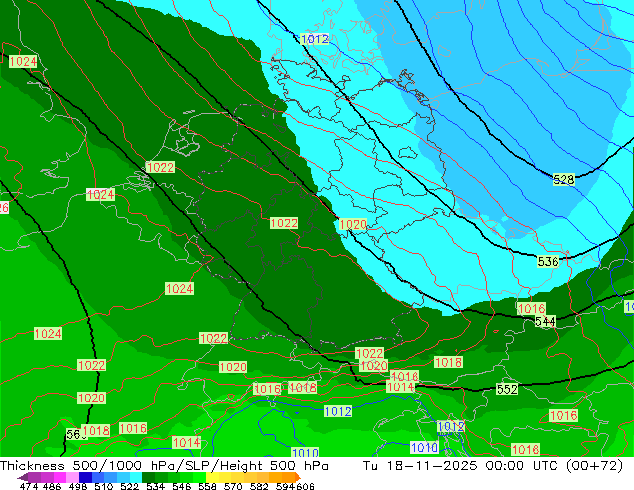This screenshot has height=490, width=634.
Task: Click the legend value 606
Action: pos(305,486)
